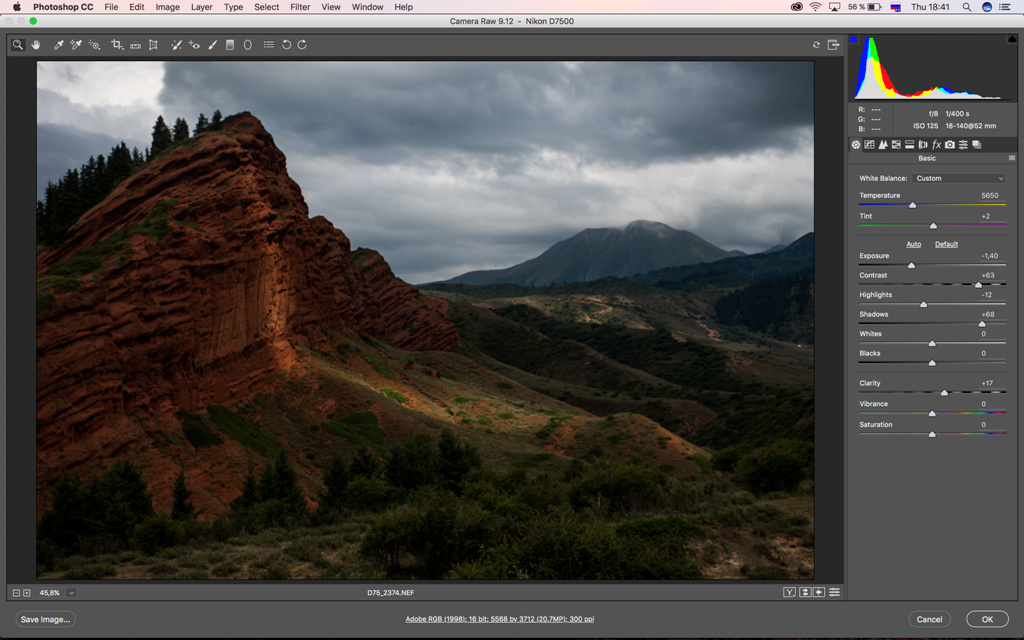The width and height of the screenshot is (1024, 640).
Task: Click the Exposure slider handle
Action: pyautogui.click(x=911, y=265)
